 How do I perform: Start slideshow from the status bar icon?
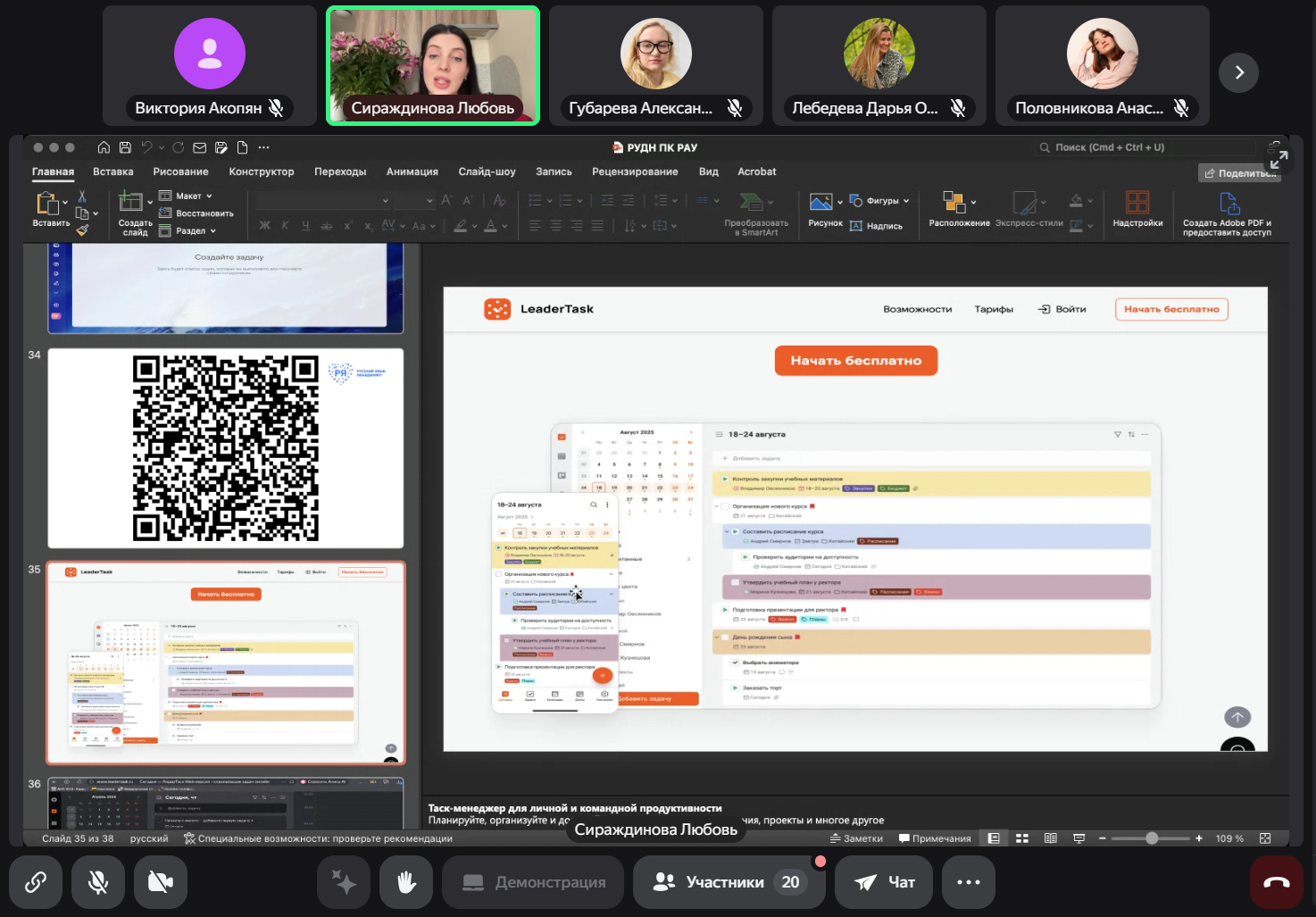1079,838
